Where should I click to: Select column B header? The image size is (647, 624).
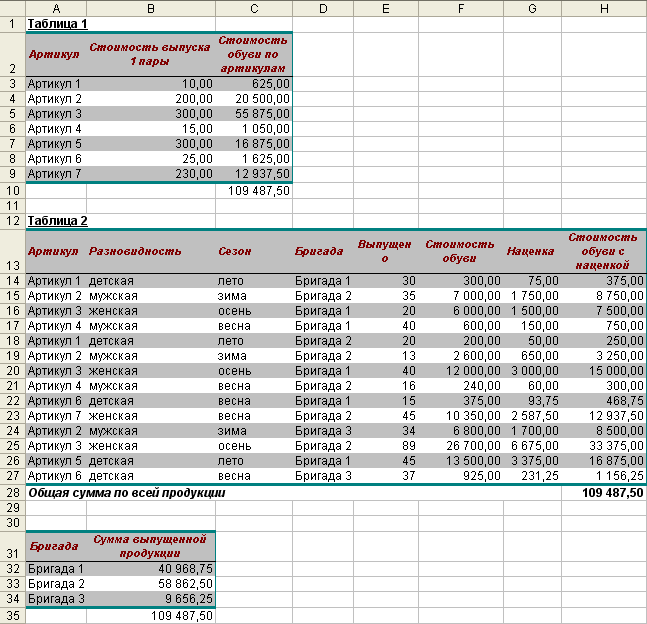coord(151,8)
